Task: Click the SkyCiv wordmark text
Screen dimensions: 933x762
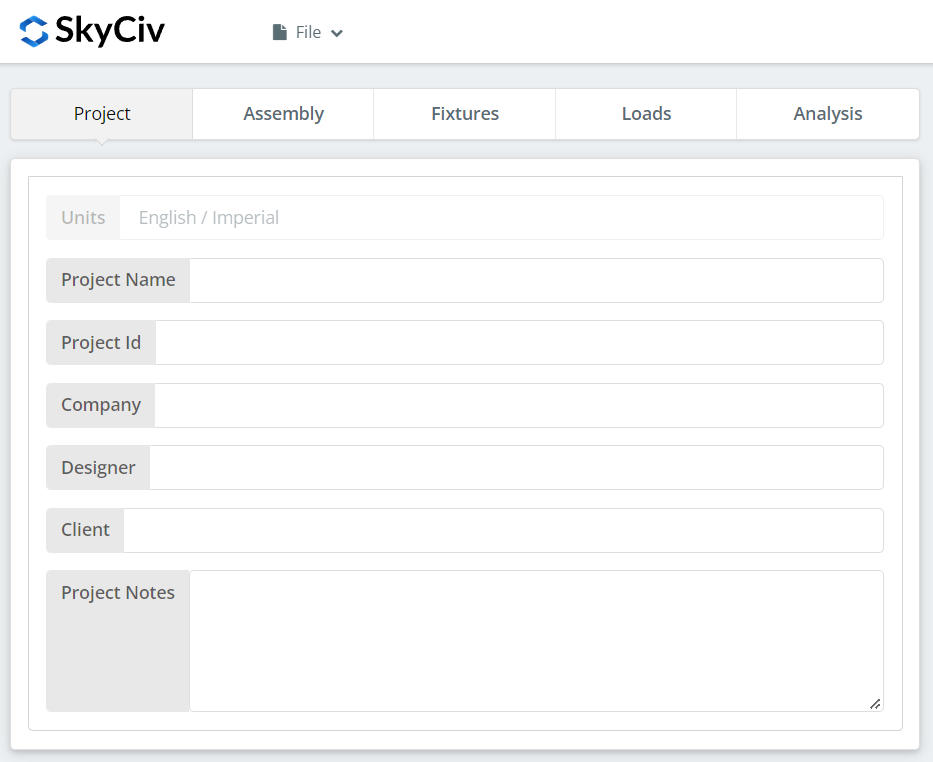Action: pos(110,32)
